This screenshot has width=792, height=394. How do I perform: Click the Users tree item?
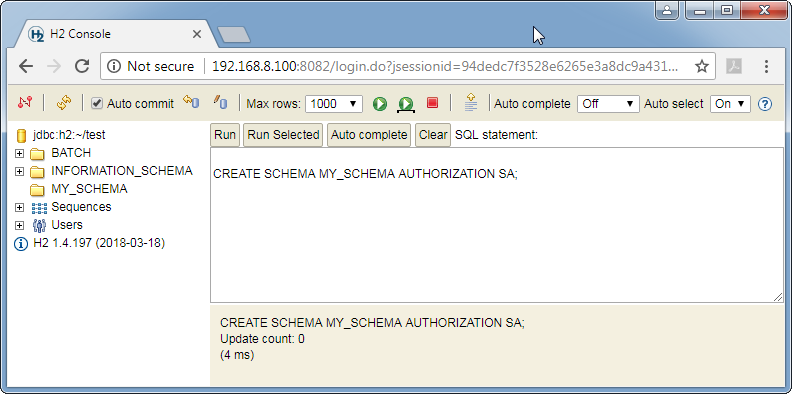pyautogui.click(x=67, y=224)
